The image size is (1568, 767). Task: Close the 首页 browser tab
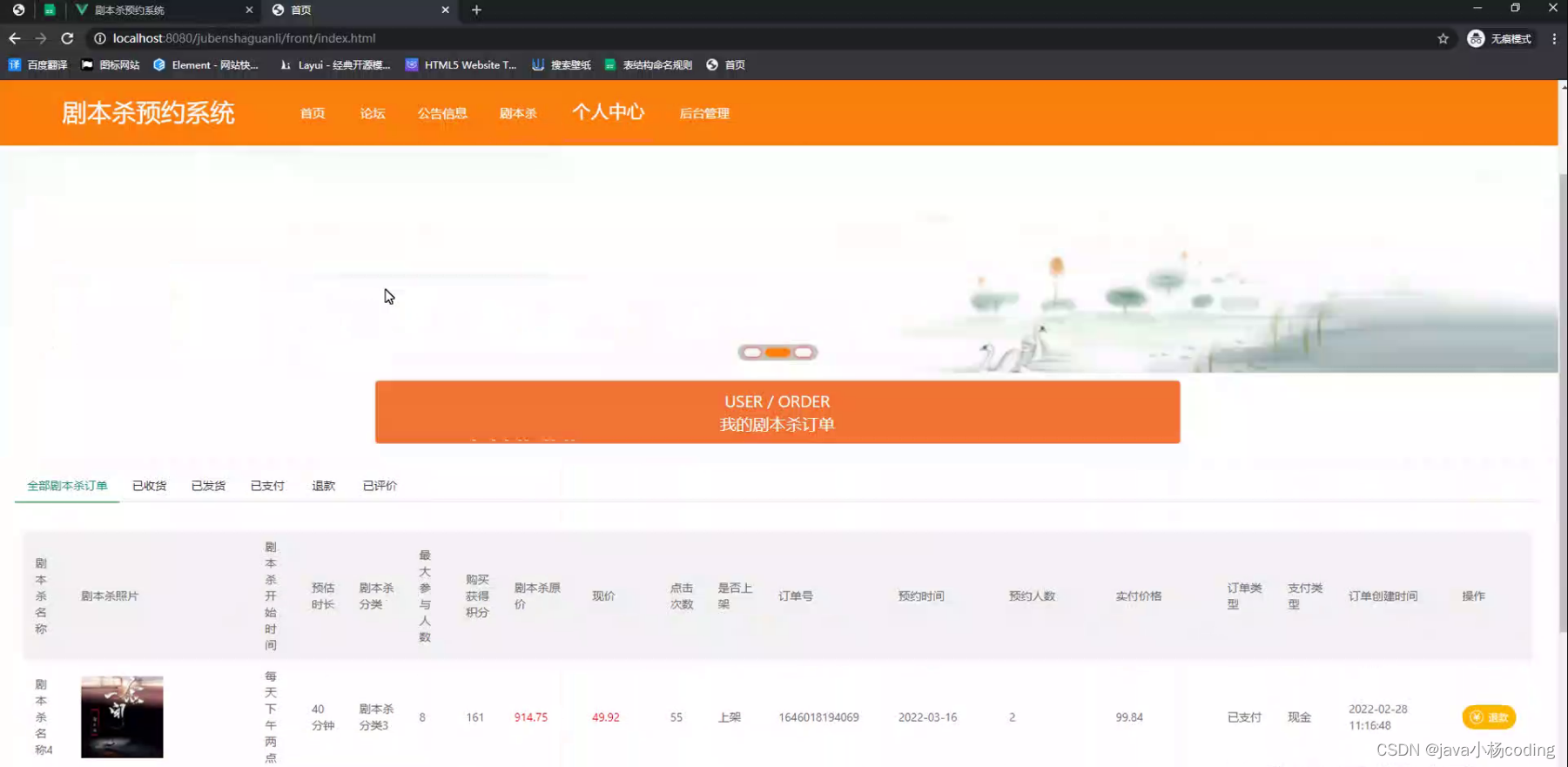445,10
